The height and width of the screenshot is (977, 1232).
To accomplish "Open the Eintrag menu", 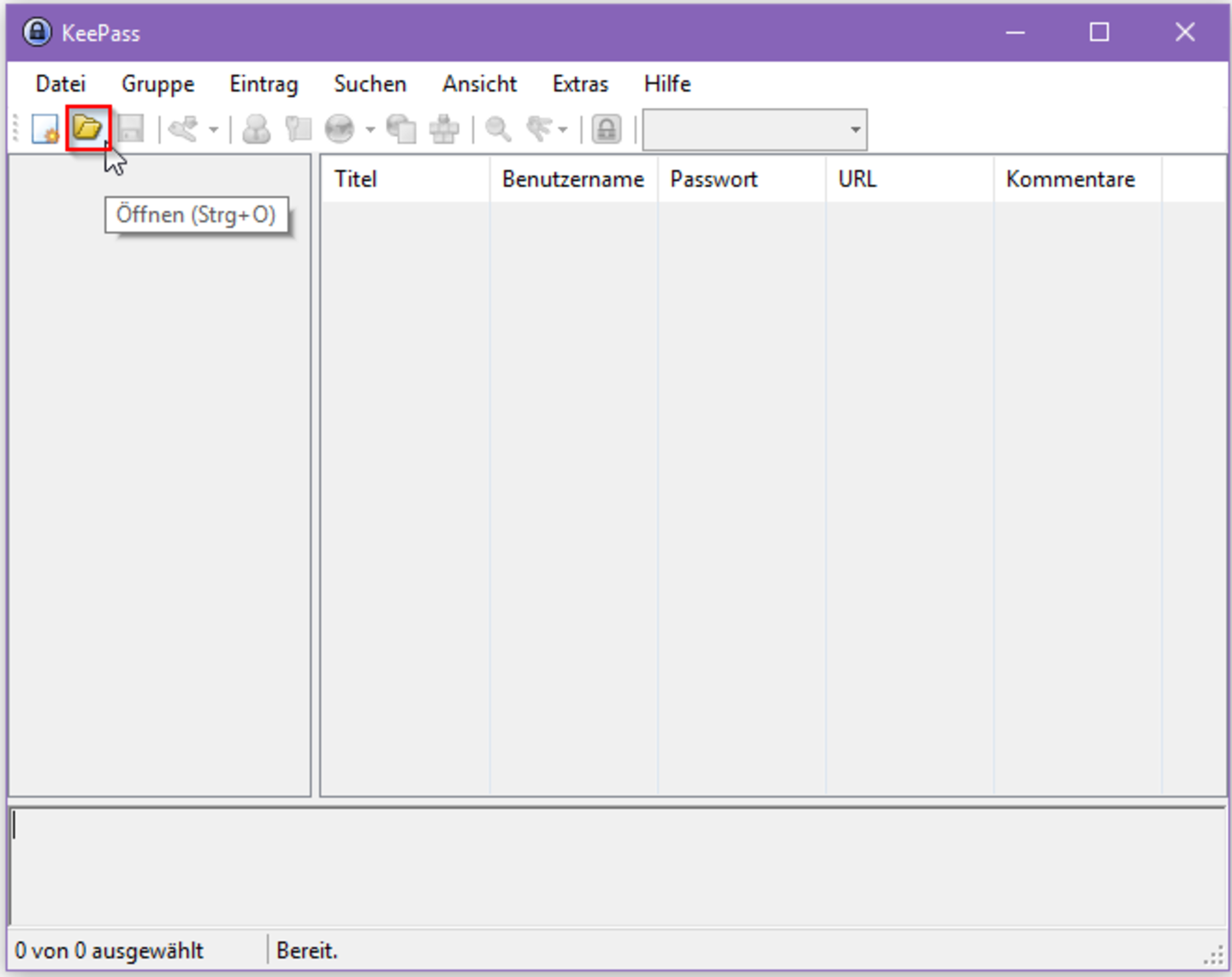I will click(x=264, y=84).
